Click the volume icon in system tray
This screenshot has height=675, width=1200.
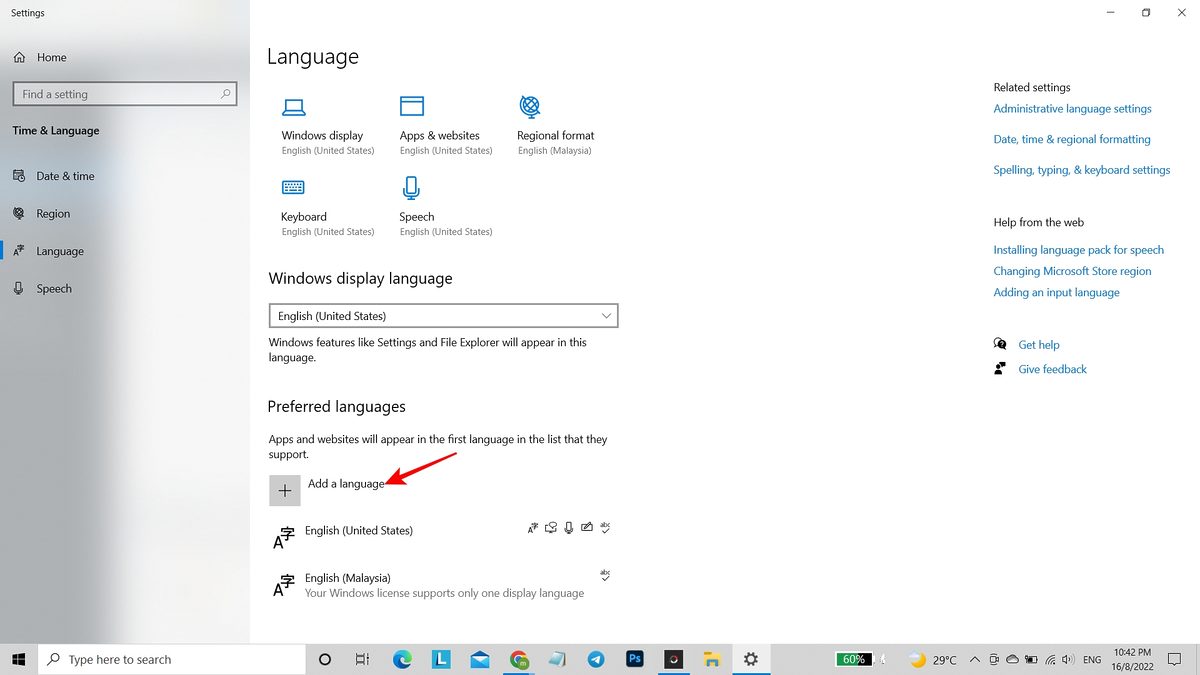1069,660
